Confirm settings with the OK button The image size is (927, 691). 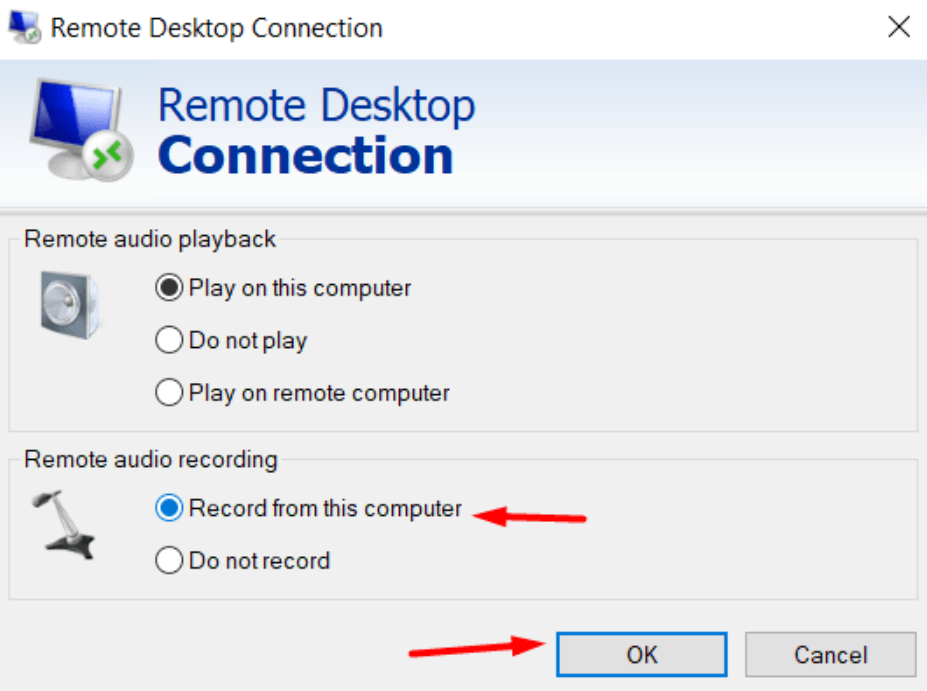tap(642, 655)
